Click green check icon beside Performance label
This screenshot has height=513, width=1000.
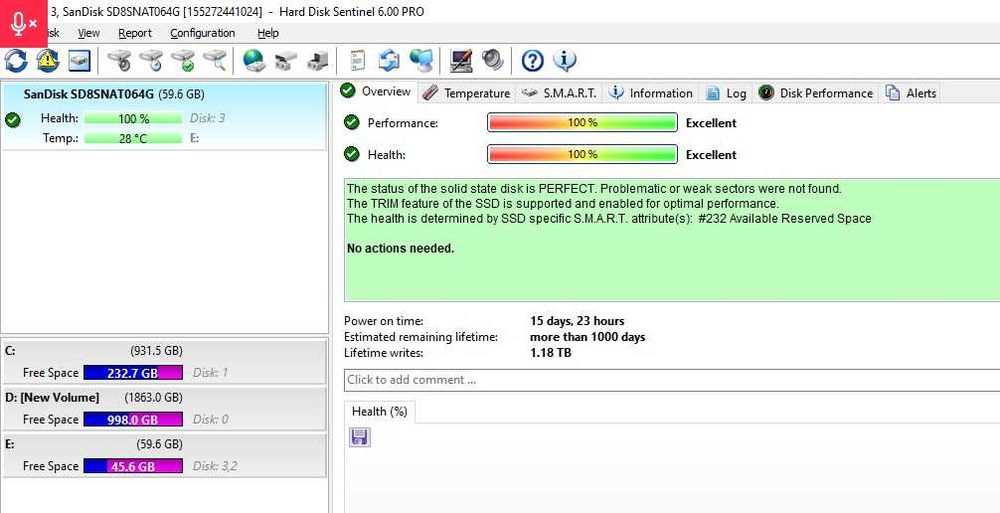pyautogui.click(x=351, y=122)
